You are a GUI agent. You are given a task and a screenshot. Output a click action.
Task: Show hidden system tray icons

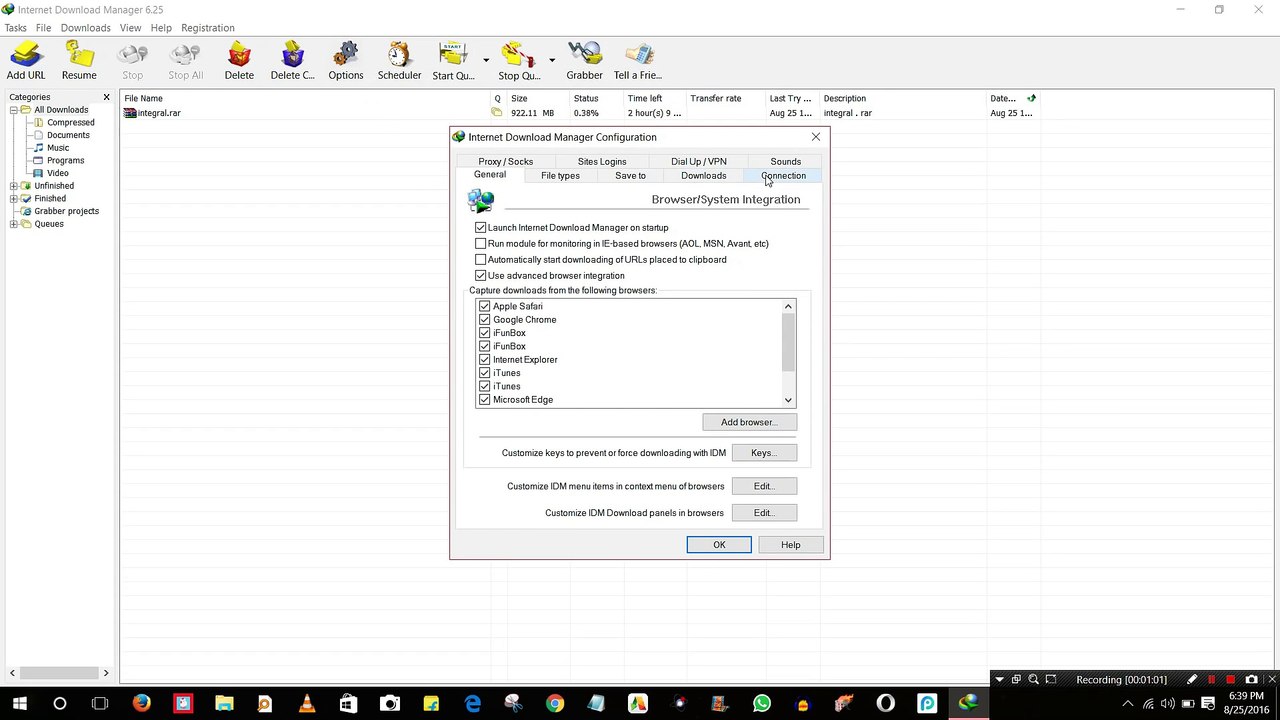pyautogui.click(x=1128, y=704)
